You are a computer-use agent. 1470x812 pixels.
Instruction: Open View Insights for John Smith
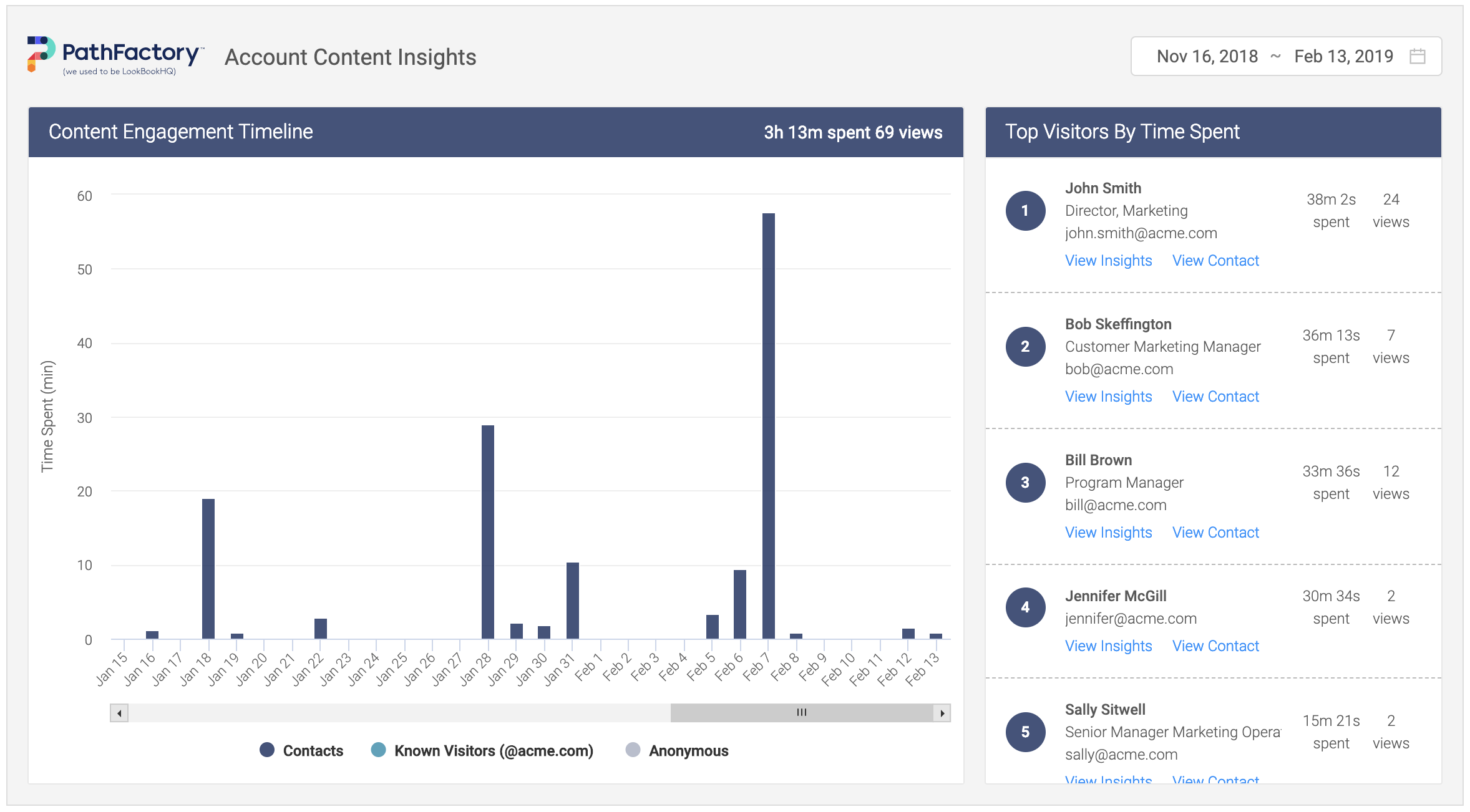click(x=1108, y=261)
